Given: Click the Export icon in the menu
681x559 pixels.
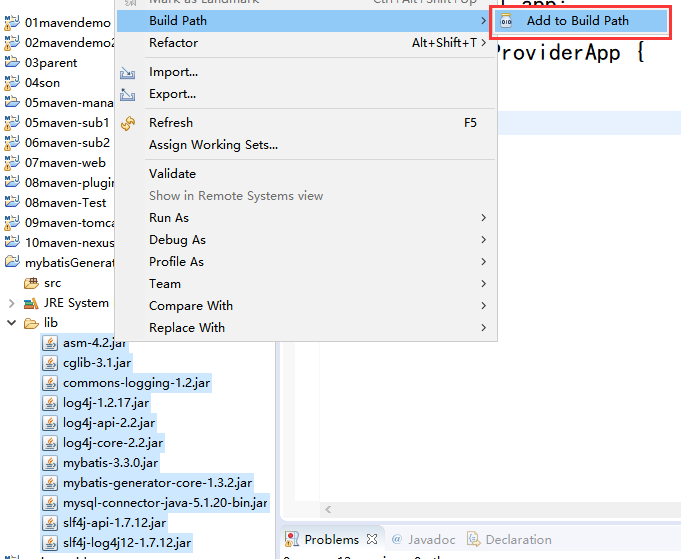Looking at the screenshot, I should coord(128,94).
